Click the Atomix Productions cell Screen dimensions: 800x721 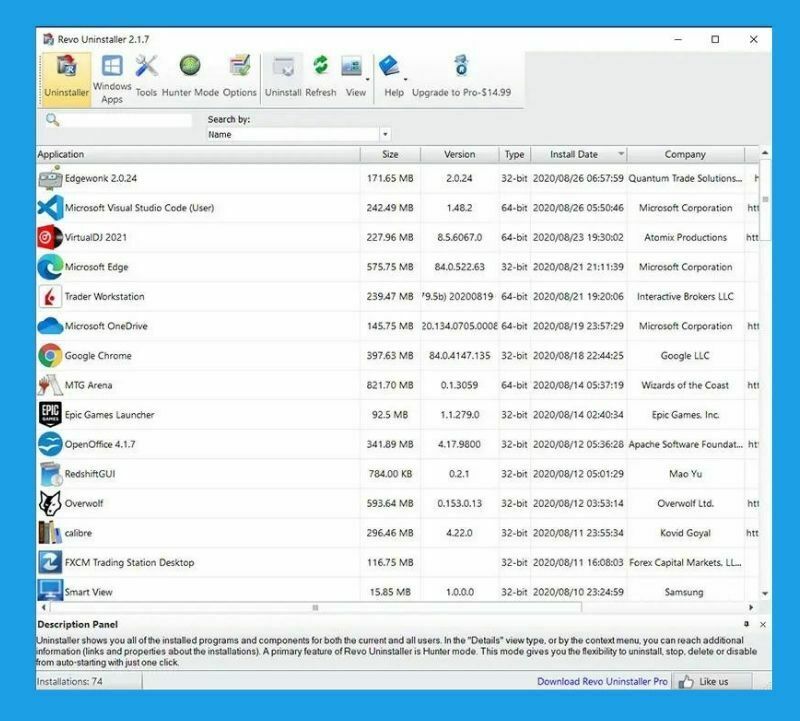685,237
